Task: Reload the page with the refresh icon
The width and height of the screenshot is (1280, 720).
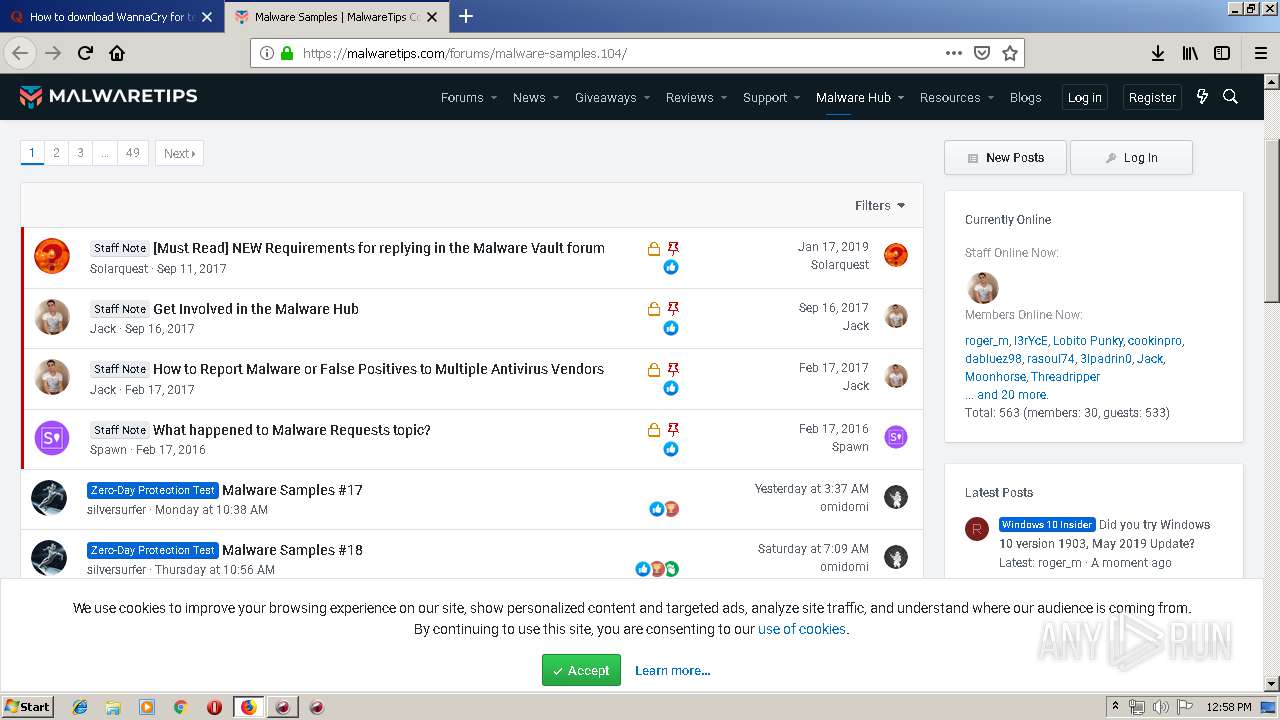Action: (85, 53)
